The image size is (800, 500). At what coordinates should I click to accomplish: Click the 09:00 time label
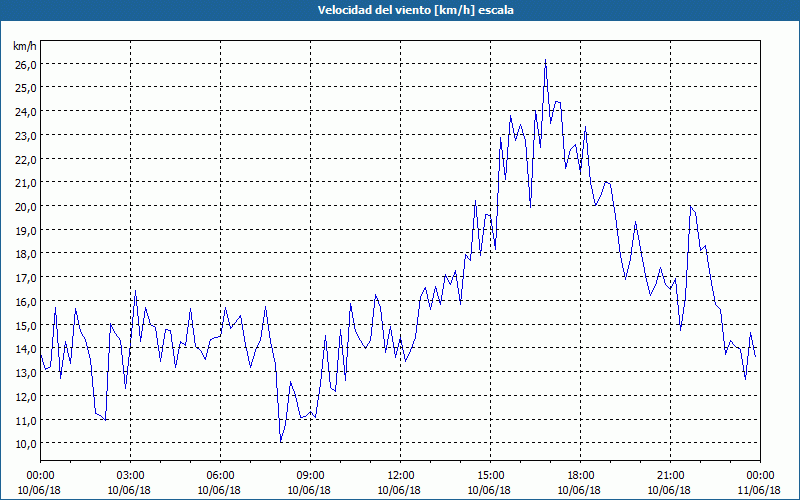pos(310,476)
